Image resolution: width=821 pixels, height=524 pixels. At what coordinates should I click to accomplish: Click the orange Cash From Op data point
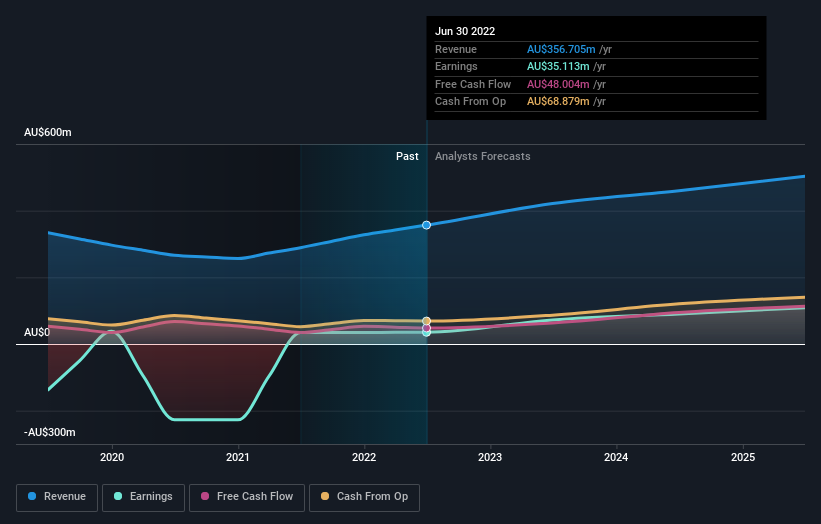[x=427, y=321]
